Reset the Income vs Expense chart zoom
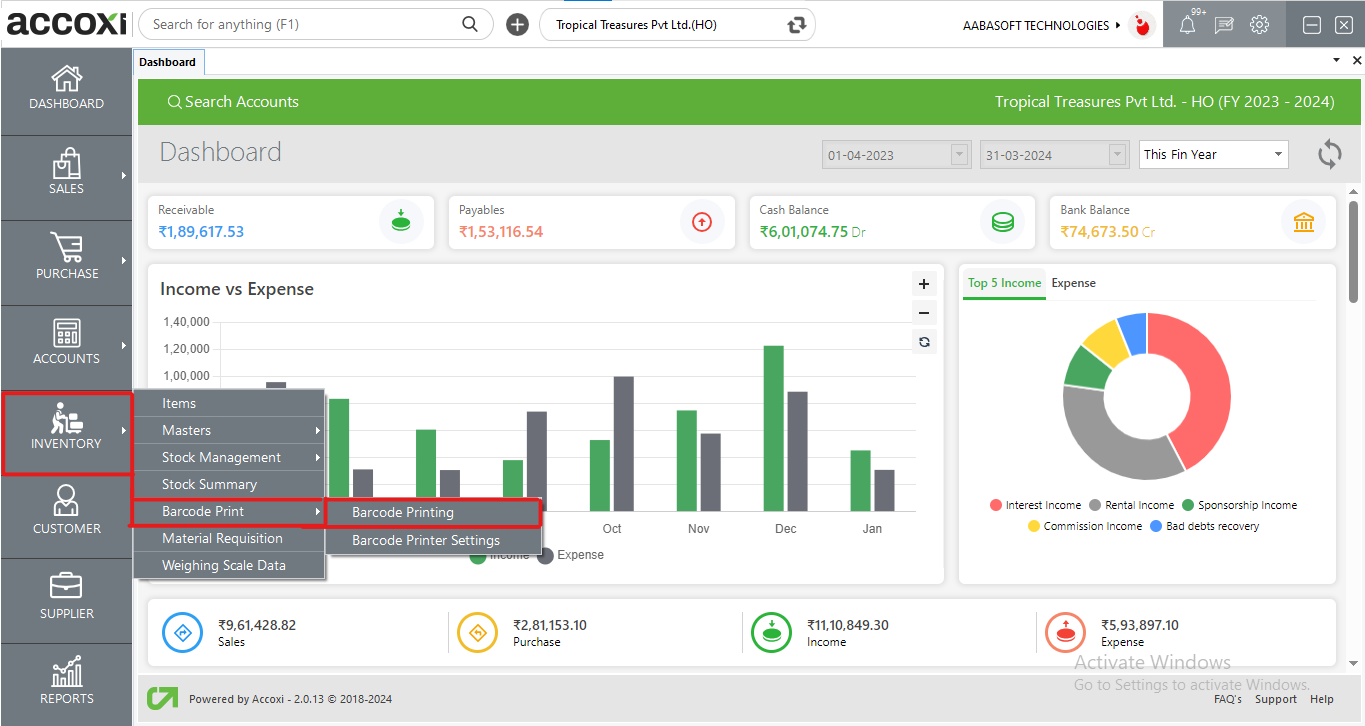The image size is (1365, 726). click(924, 342)
